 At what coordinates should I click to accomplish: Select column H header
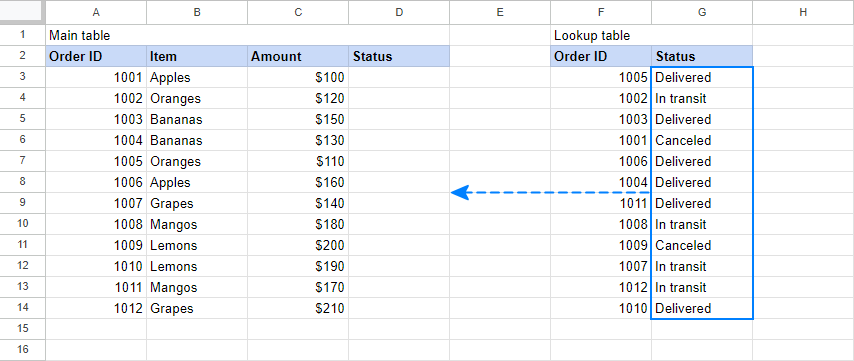(803, 12)
